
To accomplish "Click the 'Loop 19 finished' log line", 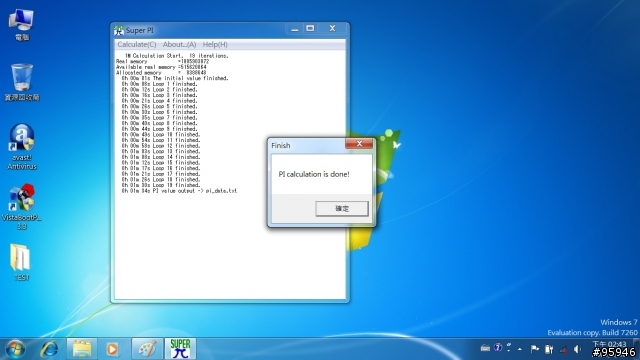I will point(160,185).
